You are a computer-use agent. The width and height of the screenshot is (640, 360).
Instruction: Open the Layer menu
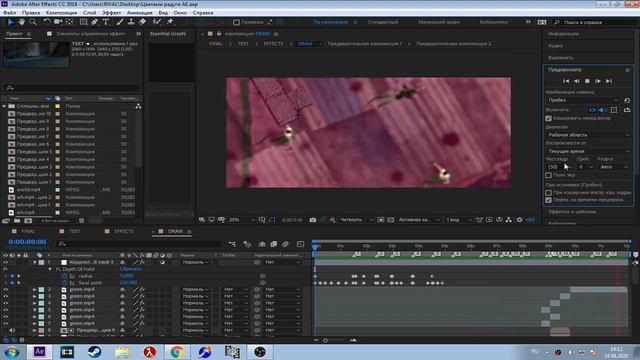tap(89, 13)
